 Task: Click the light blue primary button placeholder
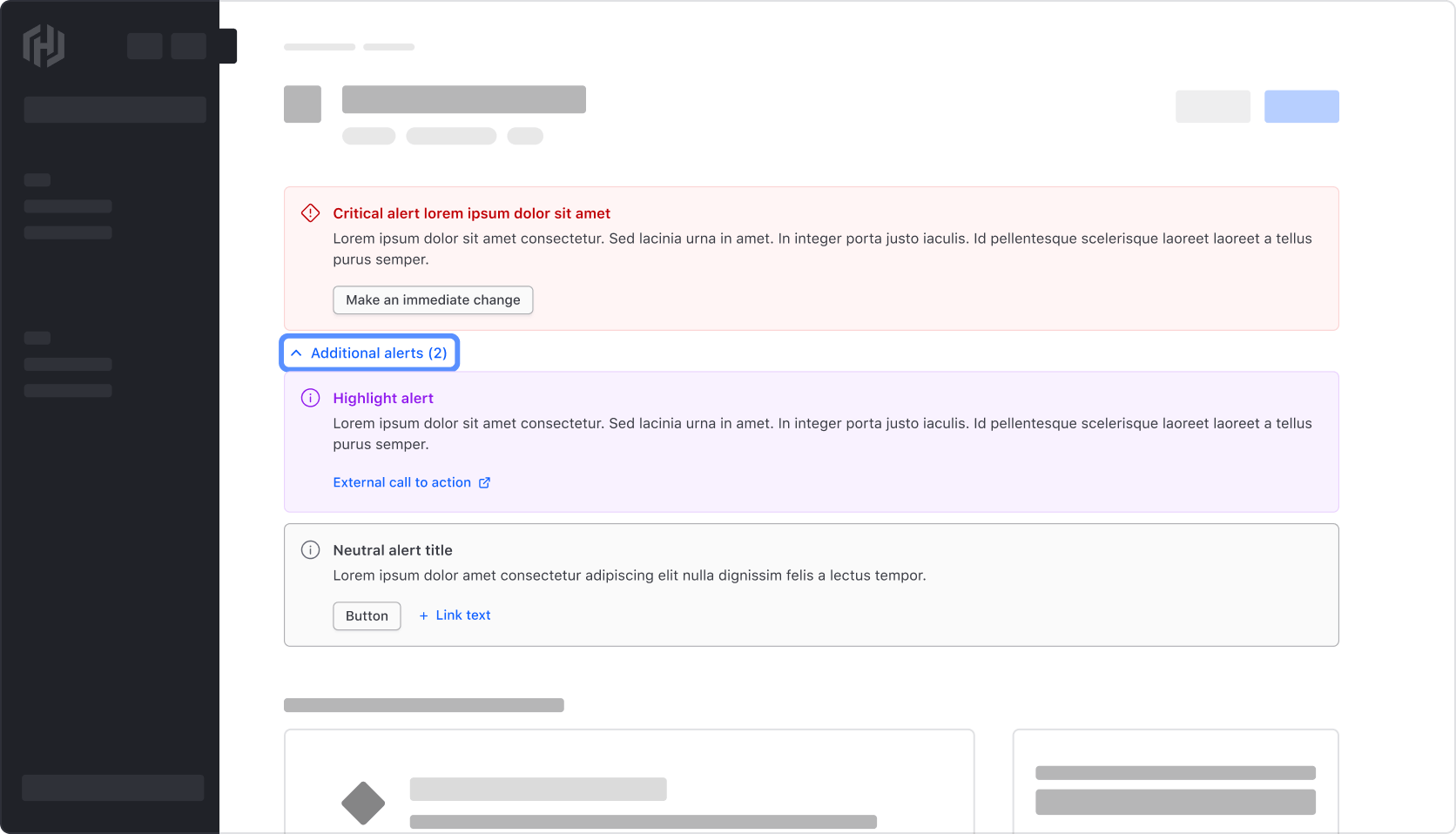1301,106
